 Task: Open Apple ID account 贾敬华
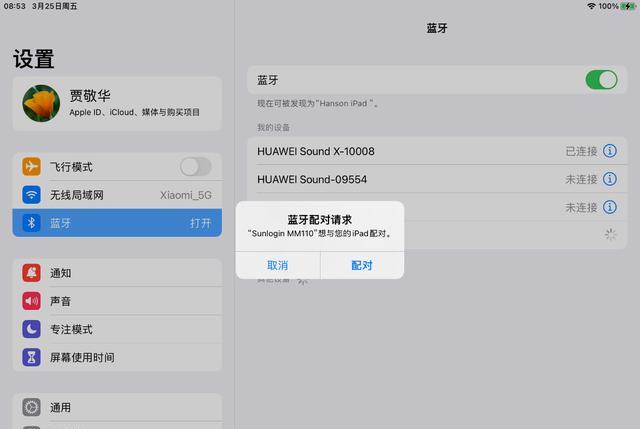[117, 103]
